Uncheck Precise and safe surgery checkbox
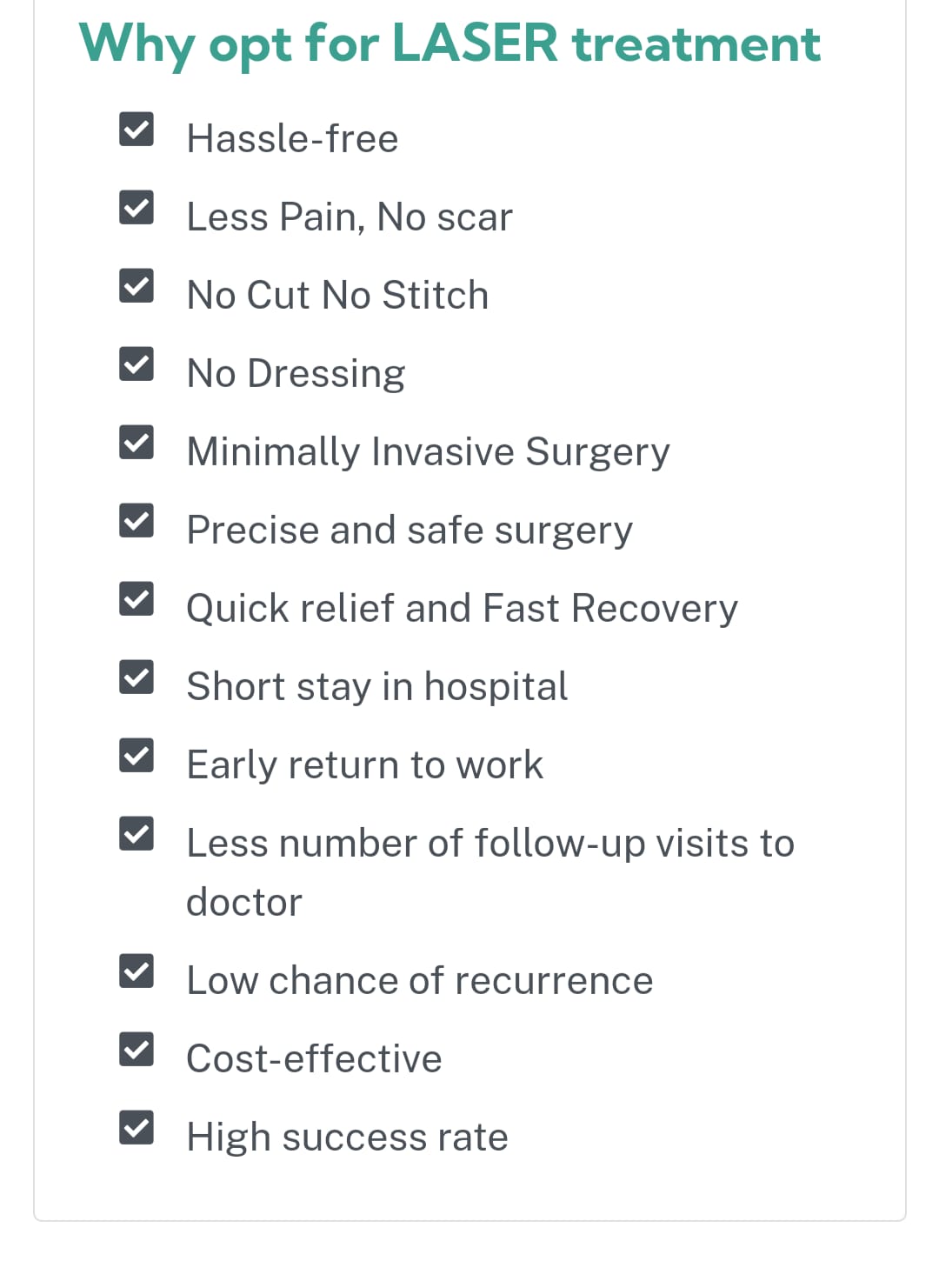The width and height of the screenshot is (939, 1288). (137, 521)
